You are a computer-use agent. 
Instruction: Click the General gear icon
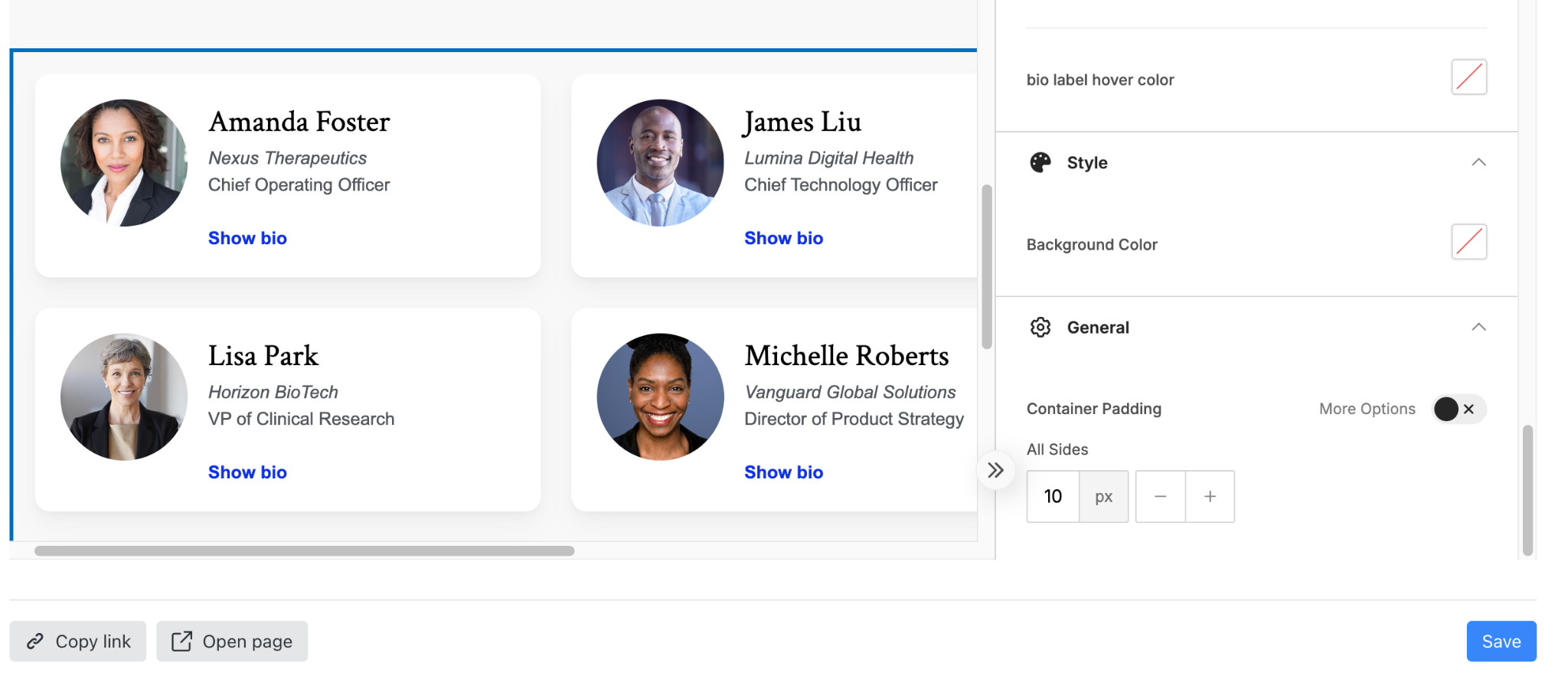click(1040, 328)
